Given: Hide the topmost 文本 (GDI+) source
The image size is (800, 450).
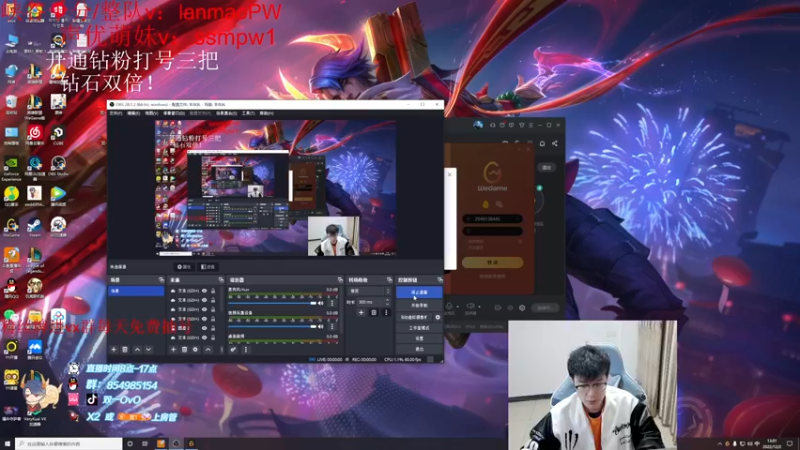Looking at the screenshot, I should pyautogui.click(x=205, y=291).
